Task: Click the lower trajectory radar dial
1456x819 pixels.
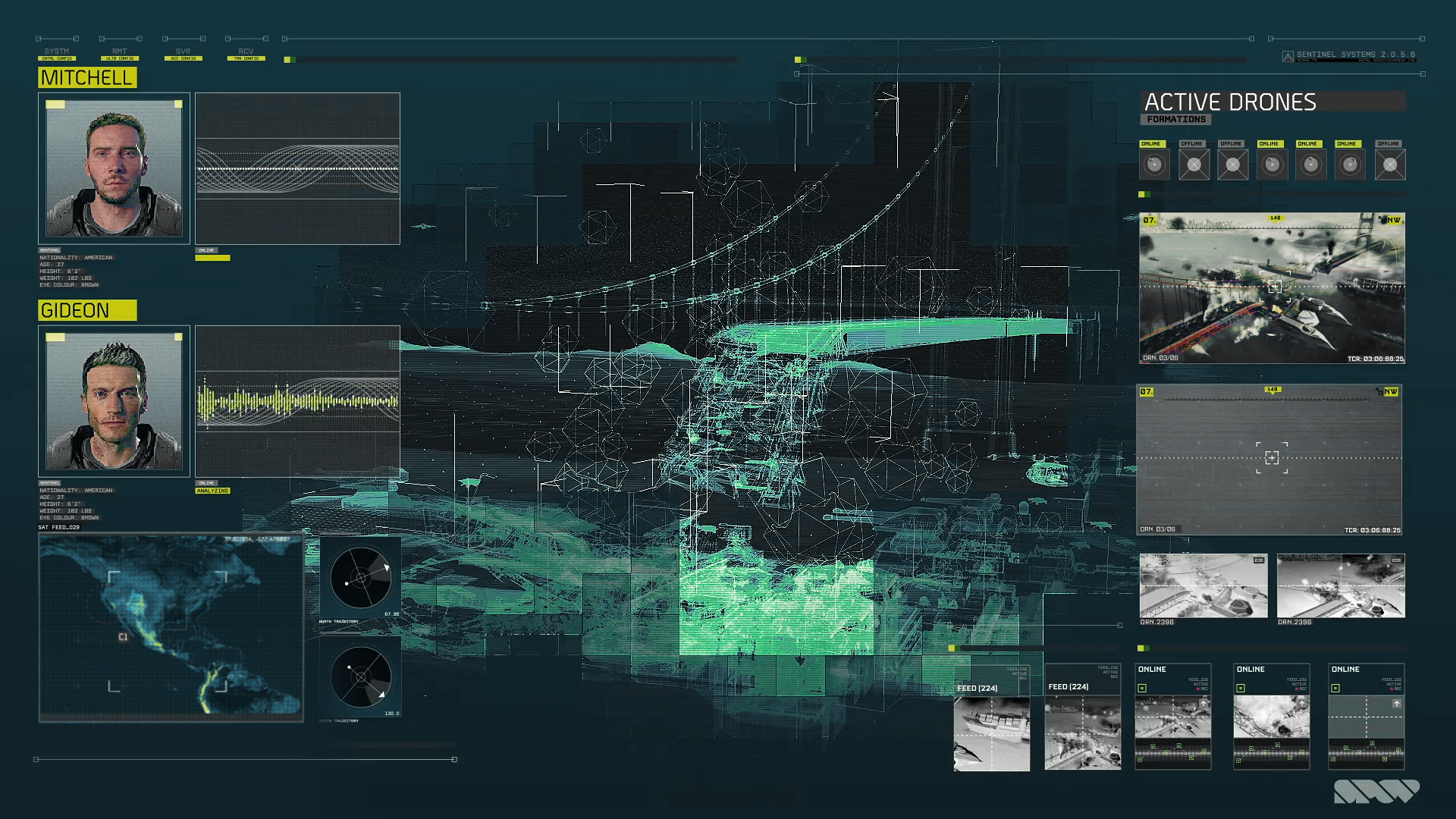Action: pyautogui.click(x=361, y=676)
